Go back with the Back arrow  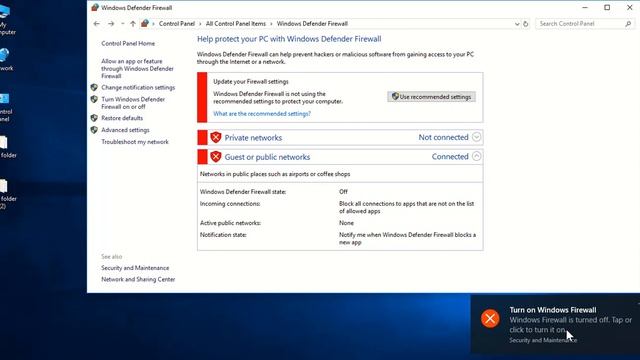(97, 24)
